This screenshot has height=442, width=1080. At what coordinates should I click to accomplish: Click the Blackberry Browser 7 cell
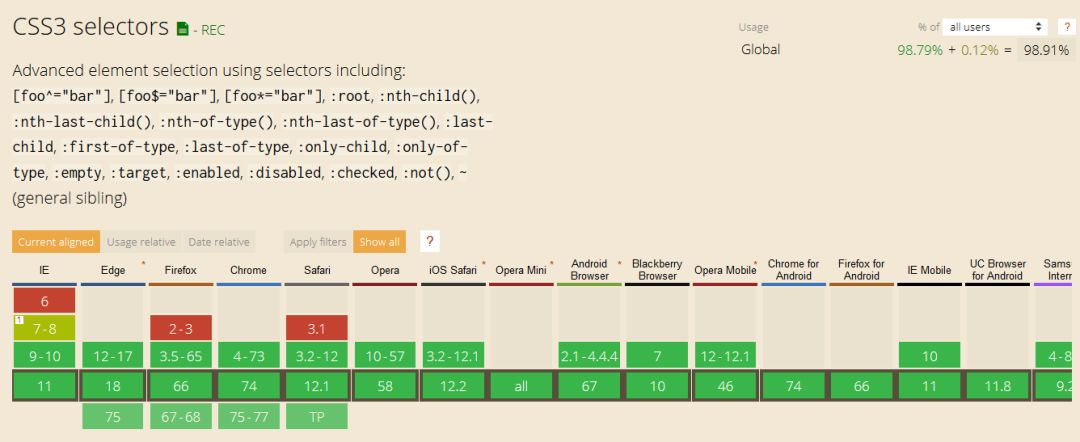(x=657, y=355)
